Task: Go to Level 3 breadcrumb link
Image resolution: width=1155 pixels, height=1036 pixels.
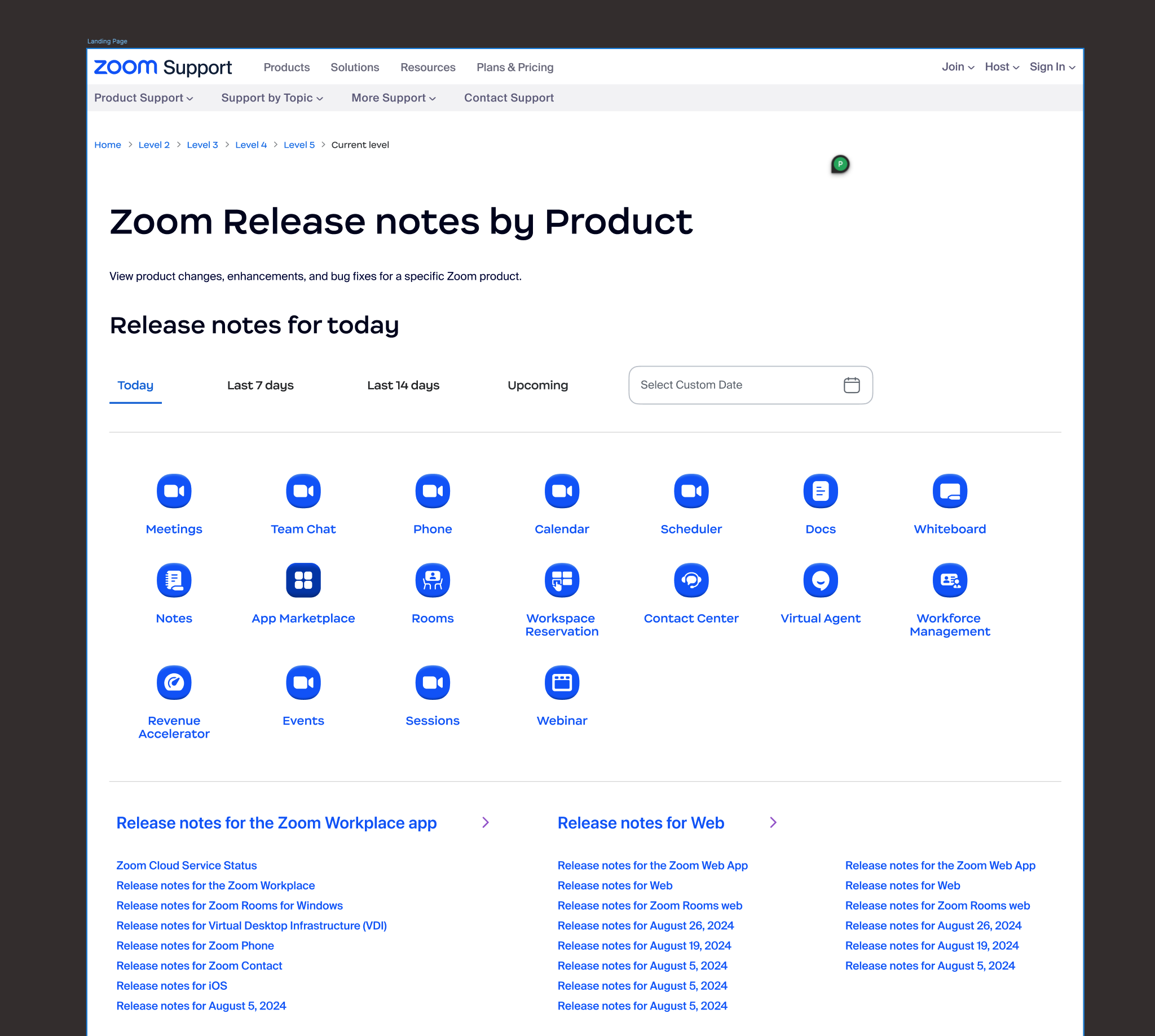Action: click(x=202, y=144)
